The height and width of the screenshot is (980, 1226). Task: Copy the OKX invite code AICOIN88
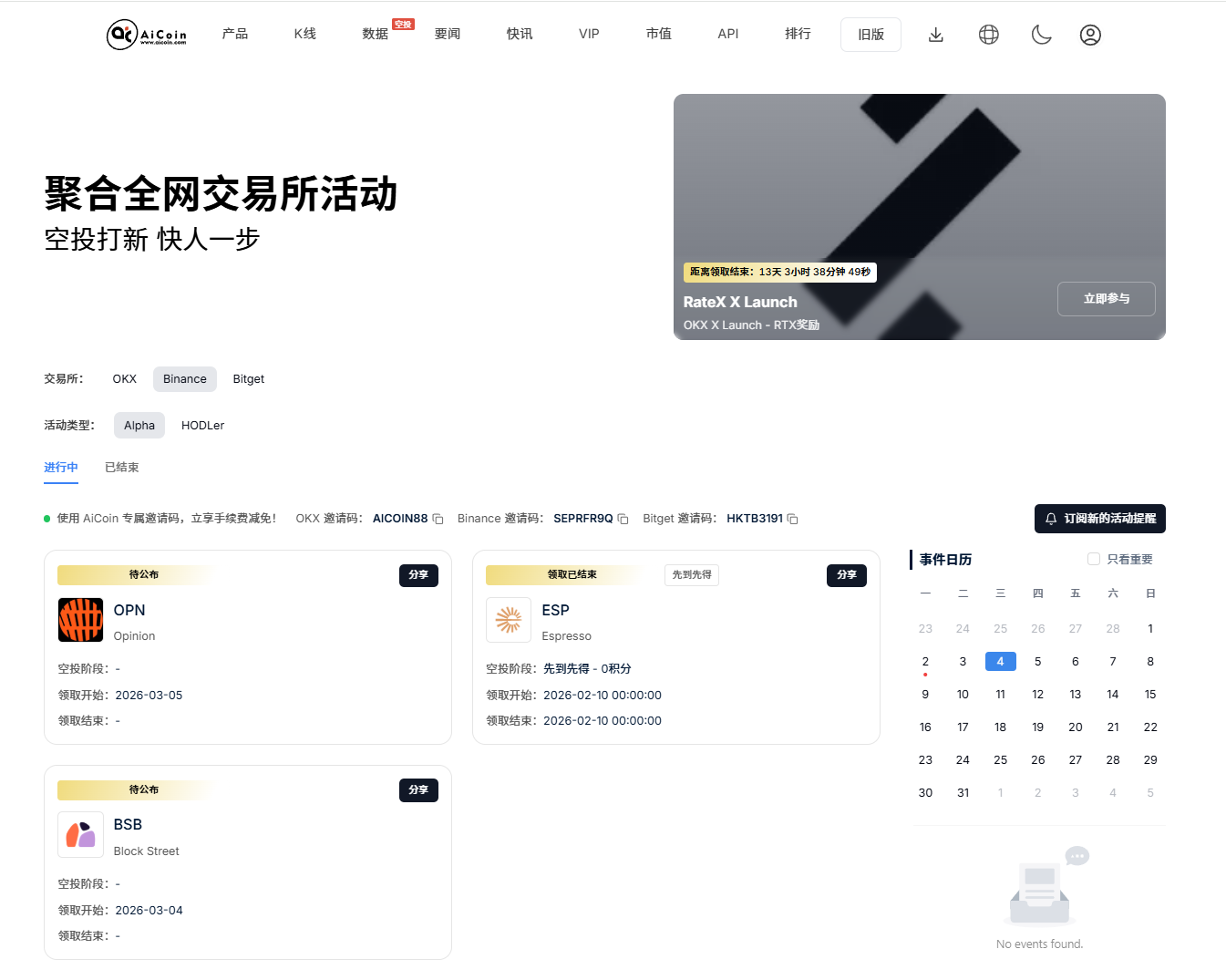pos(438,518)
